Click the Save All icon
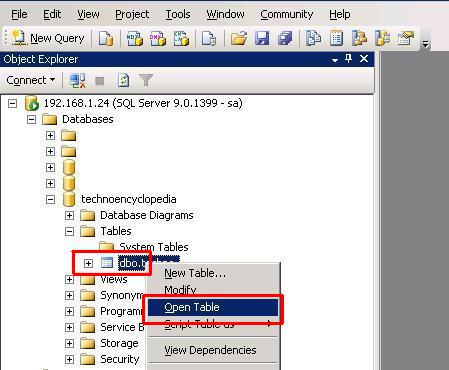Viewport: 449px width, 370px height. pos(285,38)
